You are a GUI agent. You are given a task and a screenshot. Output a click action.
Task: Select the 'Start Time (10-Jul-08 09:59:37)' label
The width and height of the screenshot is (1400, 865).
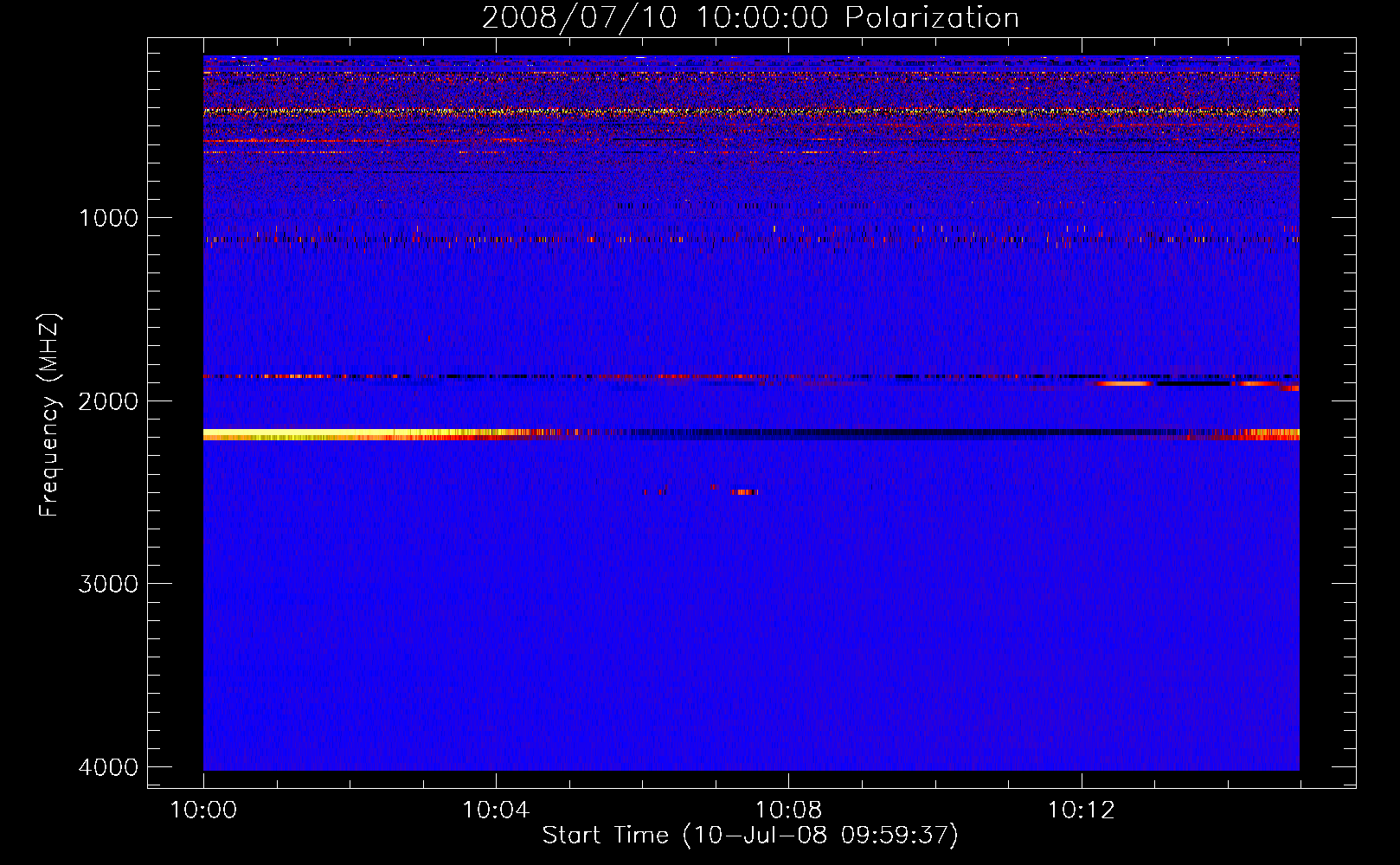[750, 836]
